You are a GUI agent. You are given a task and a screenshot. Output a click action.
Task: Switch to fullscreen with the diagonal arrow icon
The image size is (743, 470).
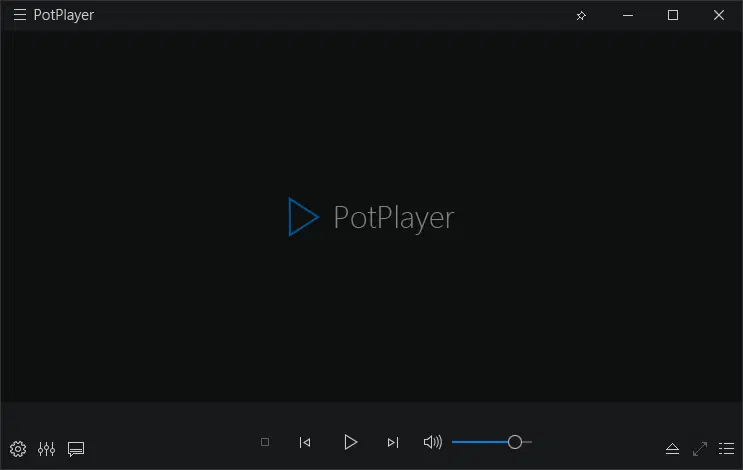coord(700,449)
